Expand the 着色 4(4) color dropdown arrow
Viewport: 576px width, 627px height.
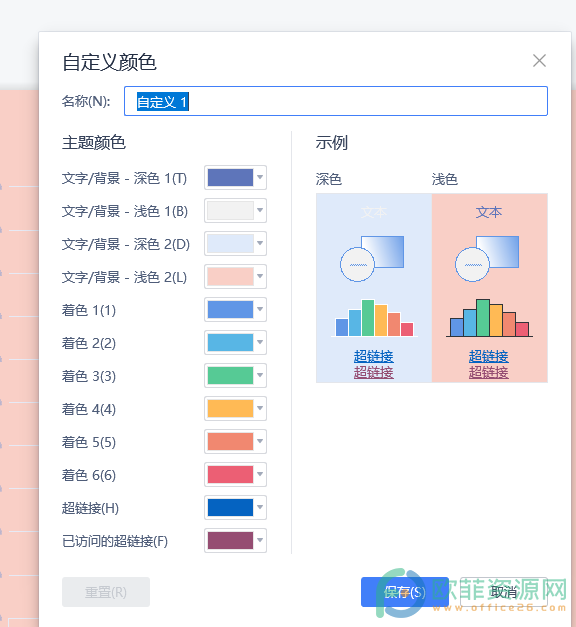pyautogui.click(x=260, y=408)
